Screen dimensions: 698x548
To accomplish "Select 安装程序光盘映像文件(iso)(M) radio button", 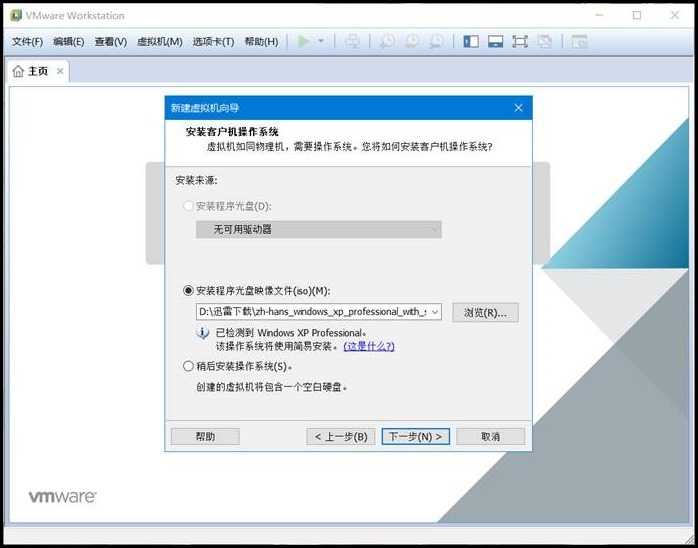I will pyautogui.click(x=188, y=291).
